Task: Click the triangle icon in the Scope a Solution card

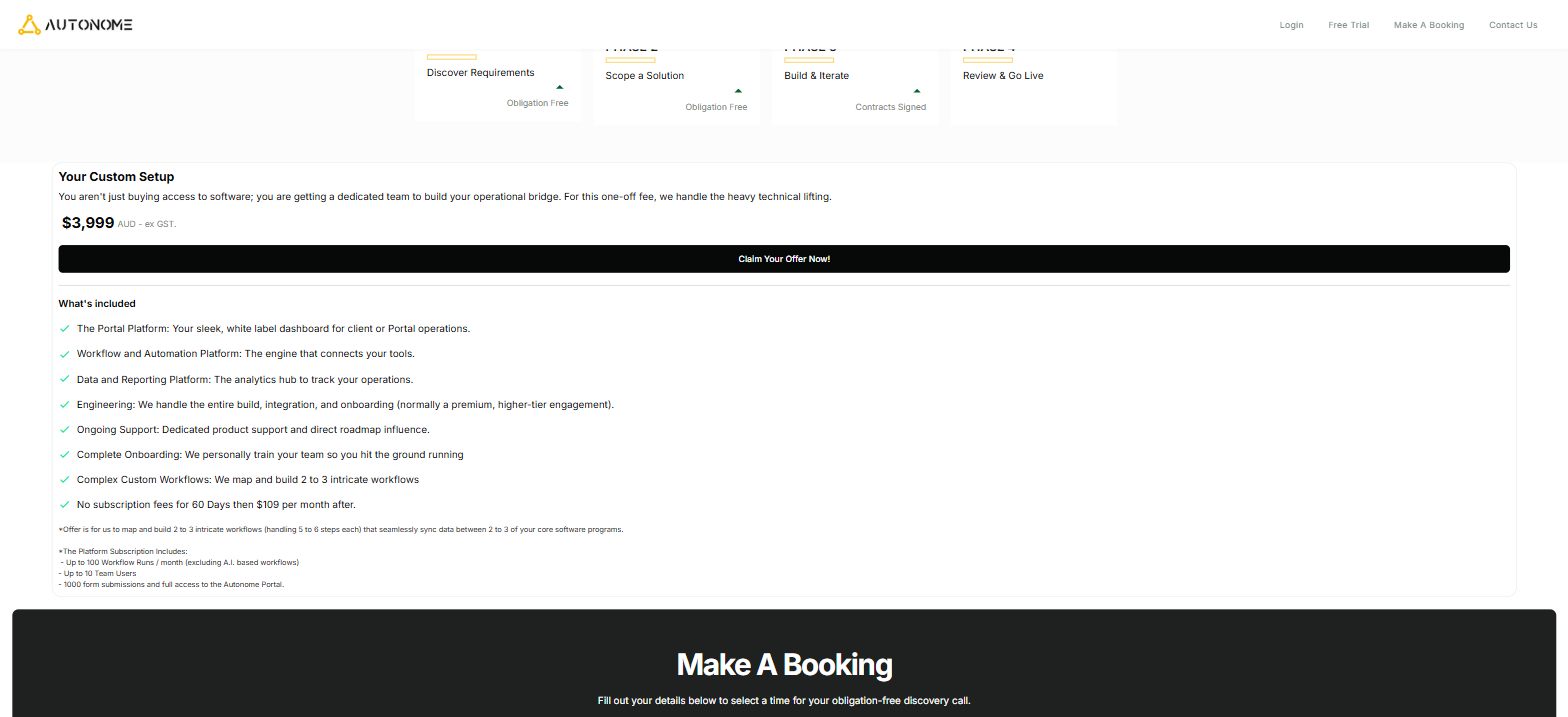Action: (738, 91)
